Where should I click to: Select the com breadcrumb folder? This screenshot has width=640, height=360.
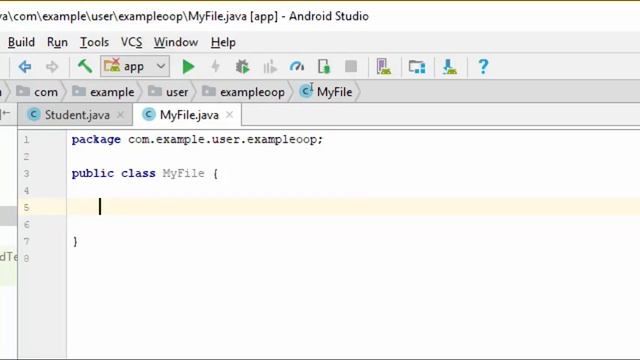37,92
